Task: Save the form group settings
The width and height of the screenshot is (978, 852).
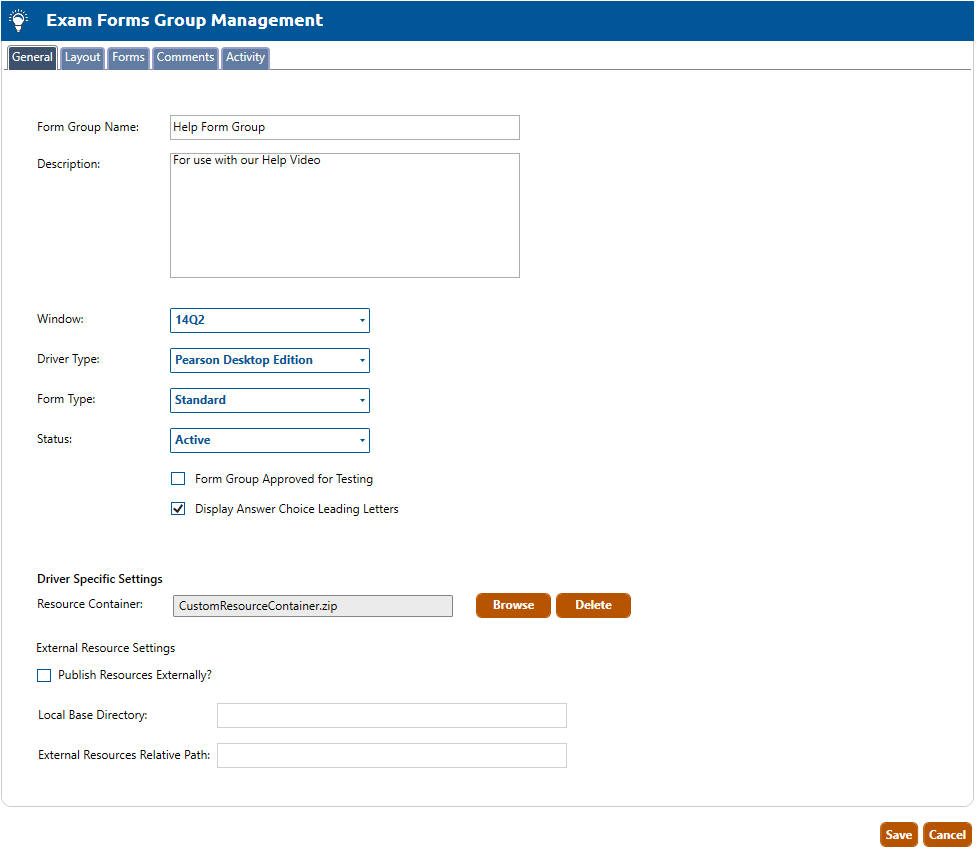Action: click(x=898, y=835)
